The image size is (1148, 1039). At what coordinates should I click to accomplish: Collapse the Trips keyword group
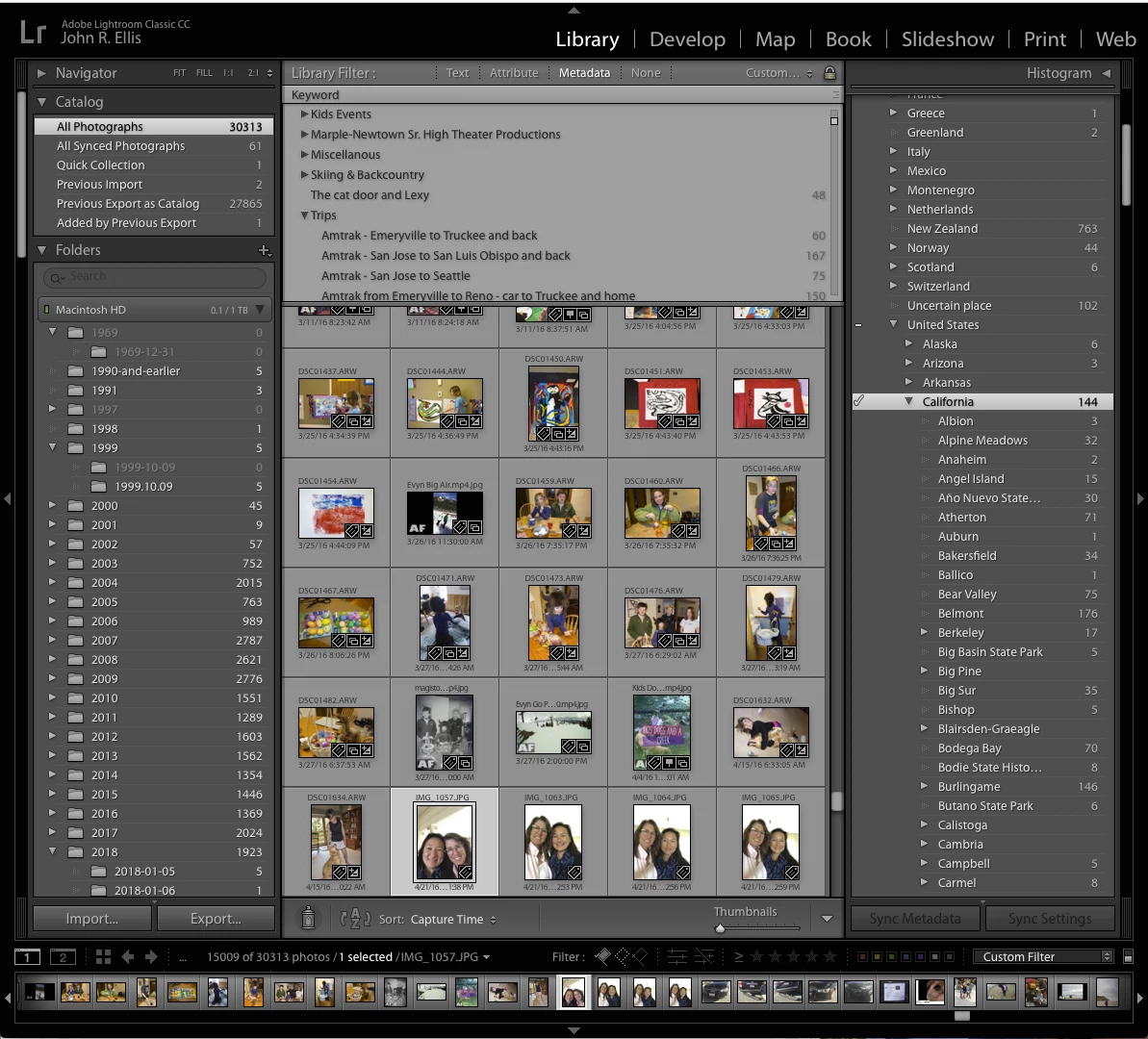point(304,215)
